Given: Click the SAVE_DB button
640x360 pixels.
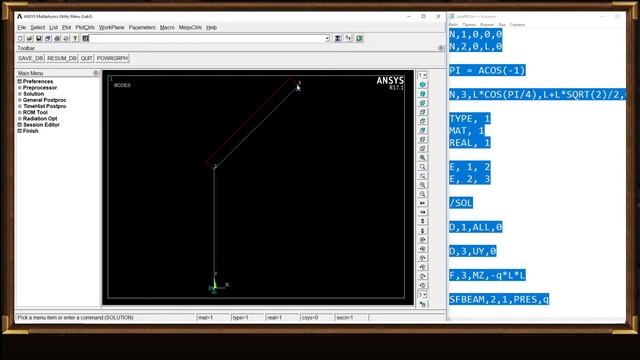Looking at the screenshot, I should (x=31, y=58).
